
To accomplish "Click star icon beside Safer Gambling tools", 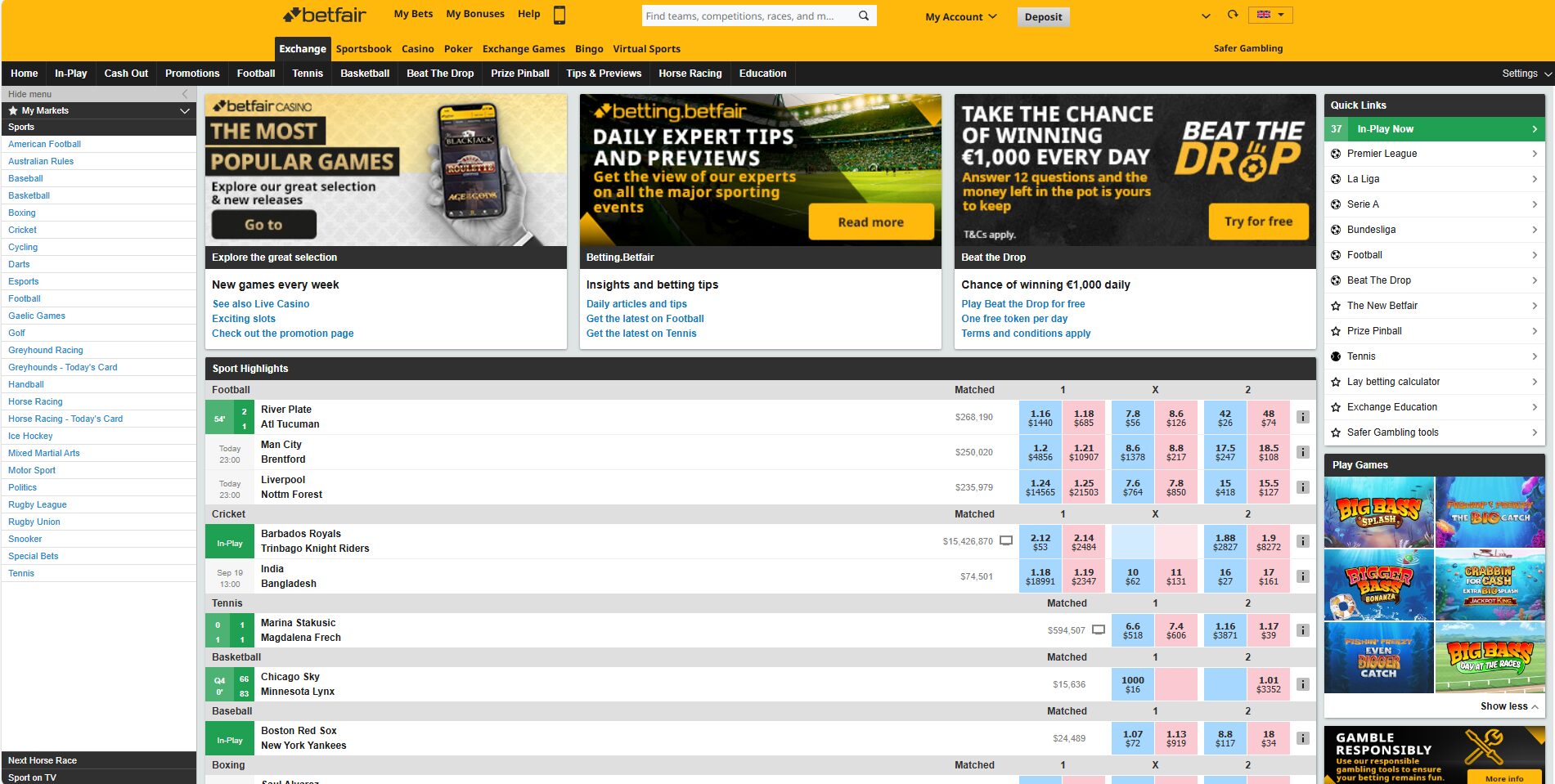I will pos(1336,432).
